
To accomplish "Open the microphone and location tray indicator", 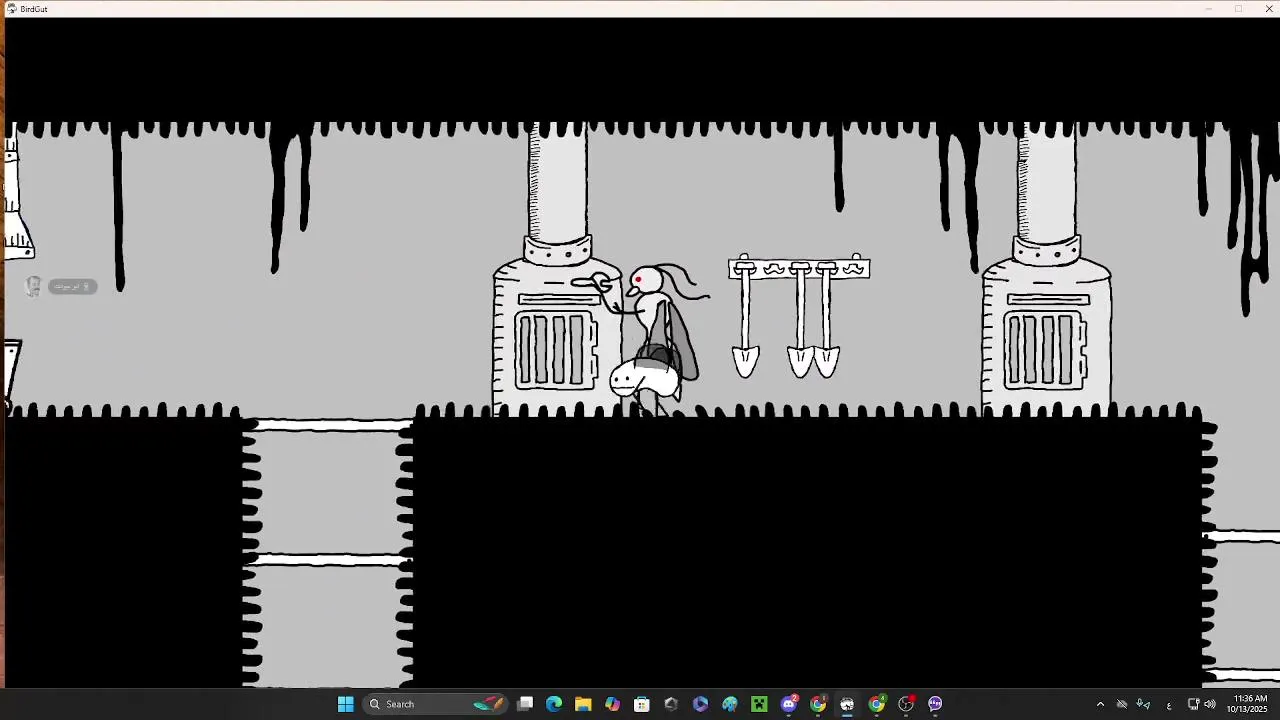I will tap(1143, 704).
